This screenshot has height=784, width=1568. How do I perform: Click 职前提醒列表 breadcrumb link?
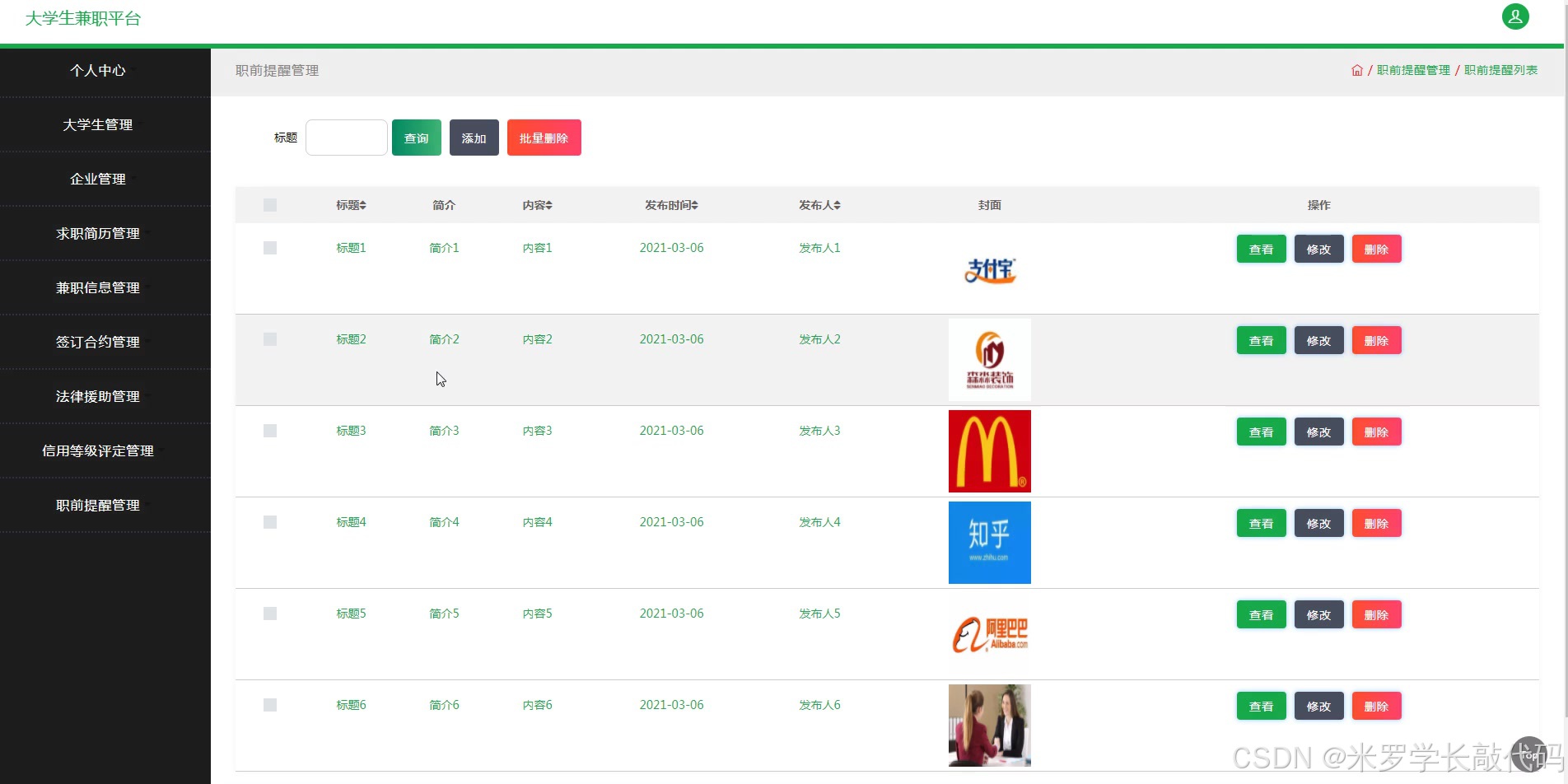point(1500,71)
